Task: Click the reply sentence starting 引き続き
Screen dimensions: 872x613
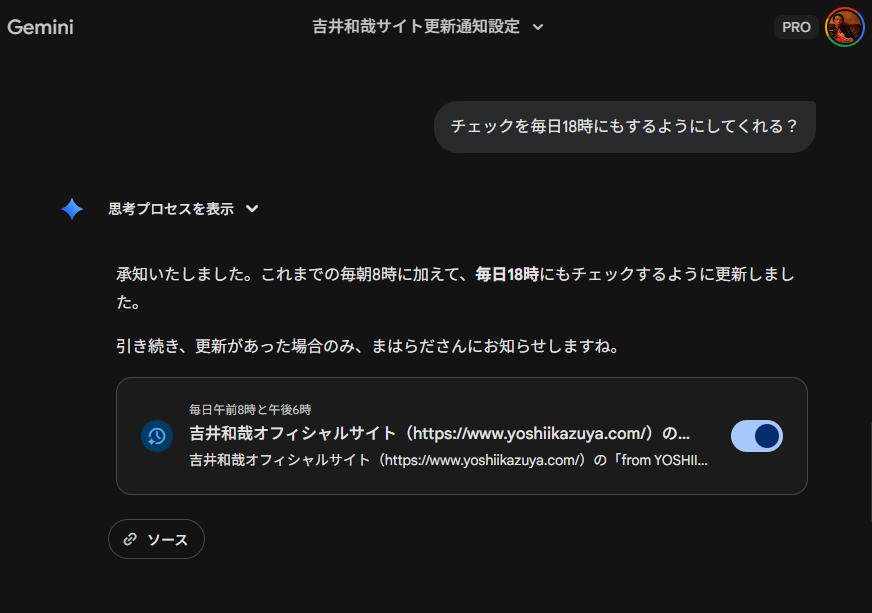Action: 366,347
